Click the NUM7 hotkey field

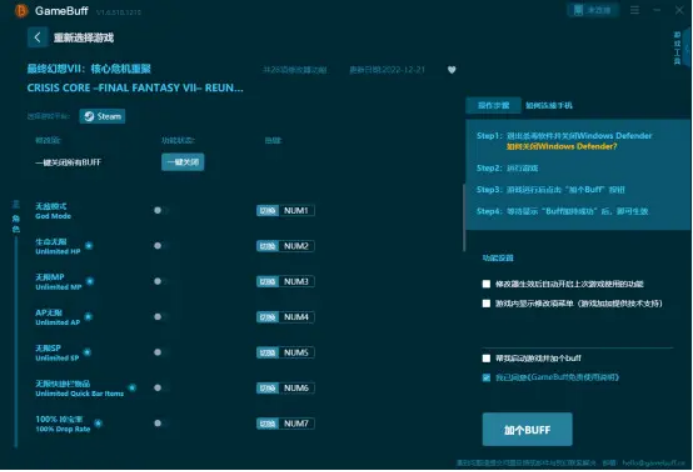[x=296, y=423]
